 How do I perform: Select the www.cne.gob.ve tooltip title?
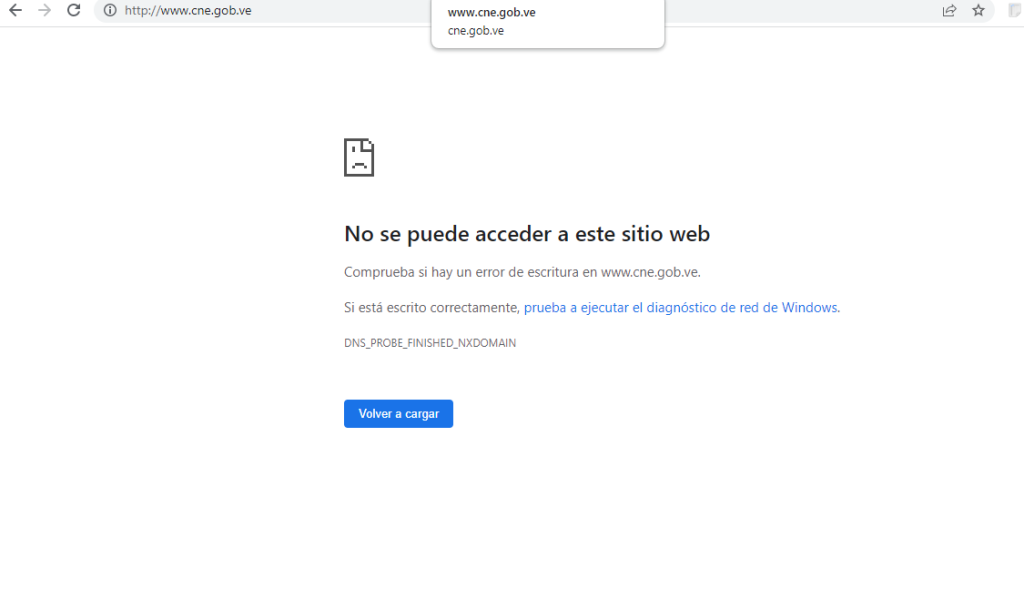point(492,12)
